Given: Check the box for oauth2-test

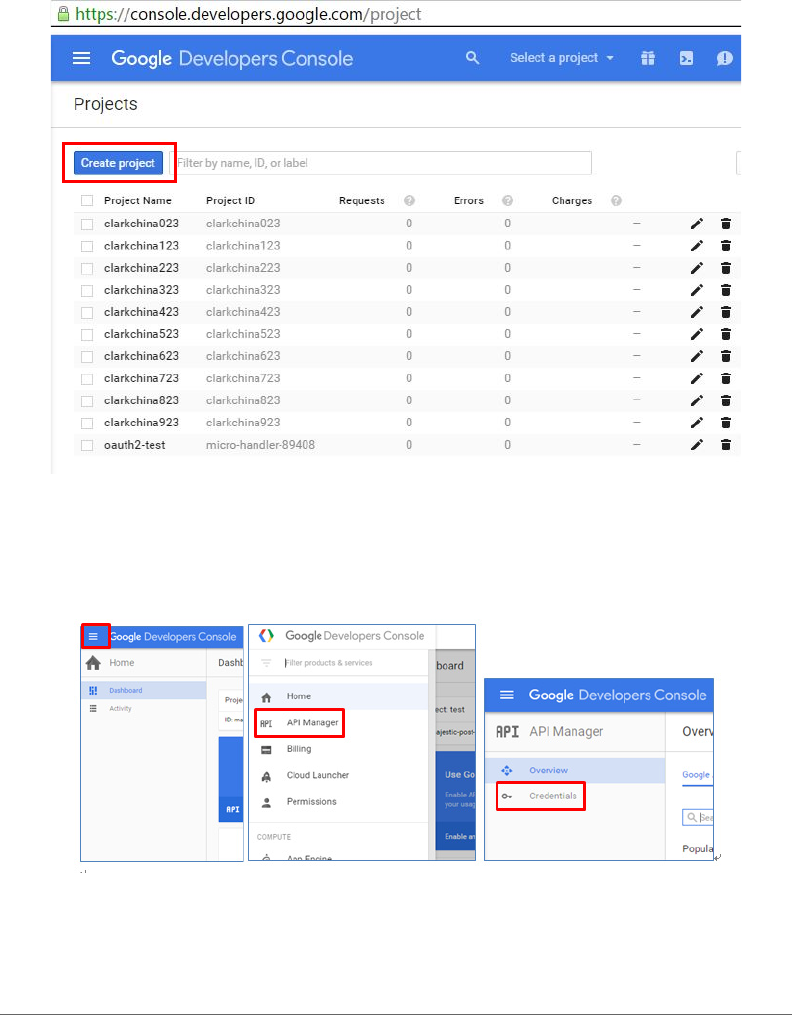Looking at the screenshot, I should click(87, 445).
